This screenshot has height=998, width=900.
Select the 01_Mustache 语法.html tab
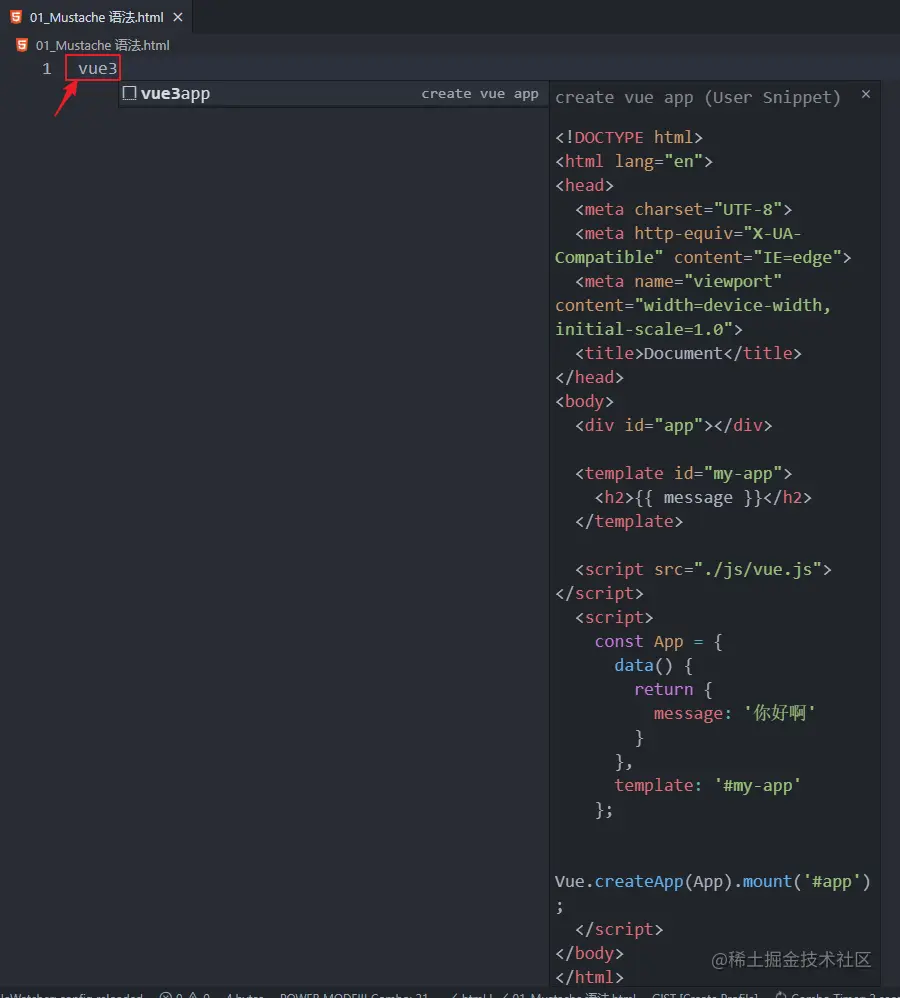coord(96,17)
